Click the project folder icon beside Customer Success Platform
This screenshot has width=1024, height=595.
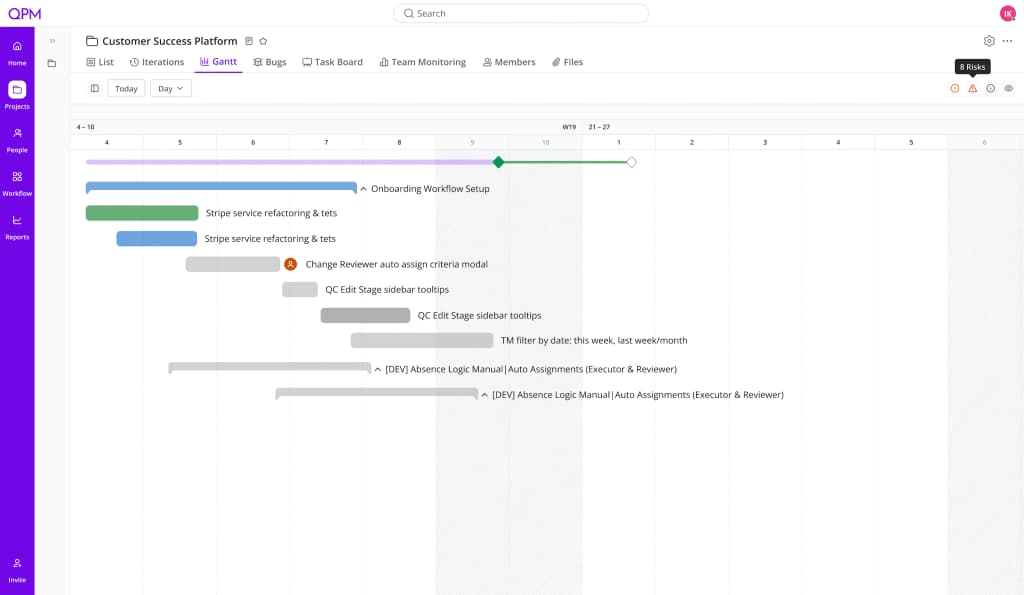[x=92, y=41]
